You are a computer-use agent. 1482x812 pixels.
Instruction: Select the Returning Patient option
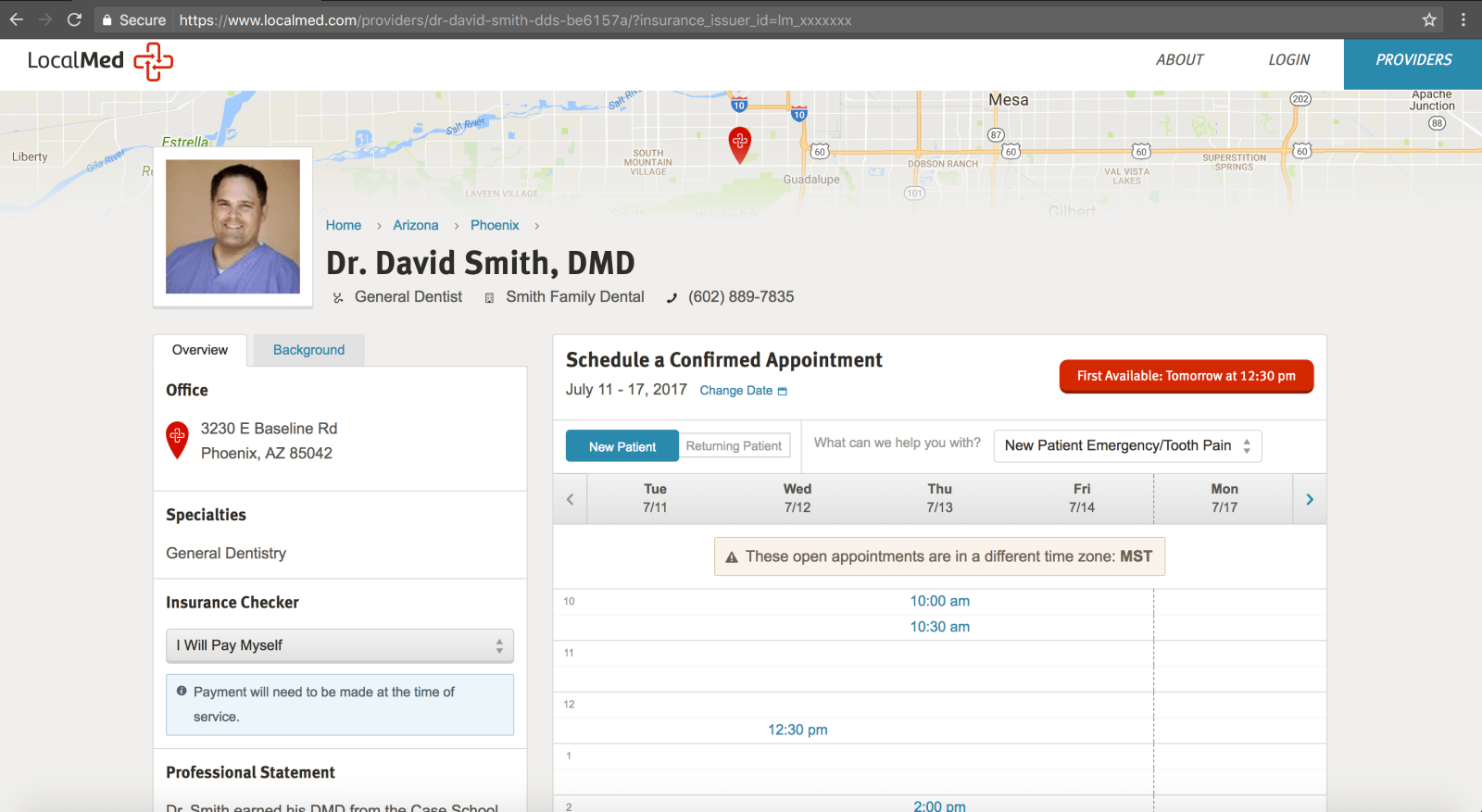pyautogui.click(x=734, y=446)
